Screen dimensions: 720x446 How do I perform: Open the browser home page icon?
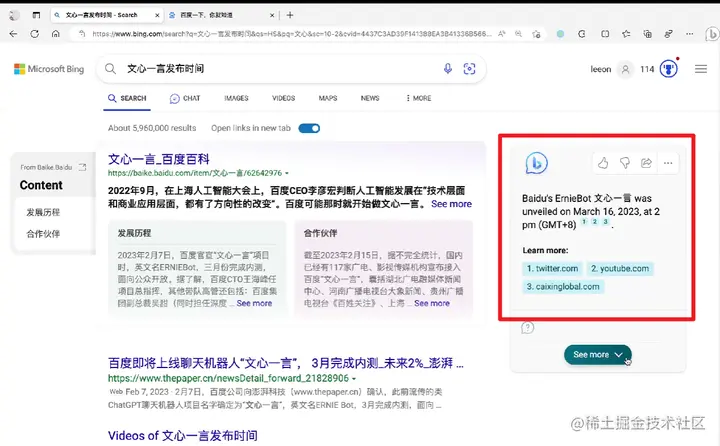[56, 34]
